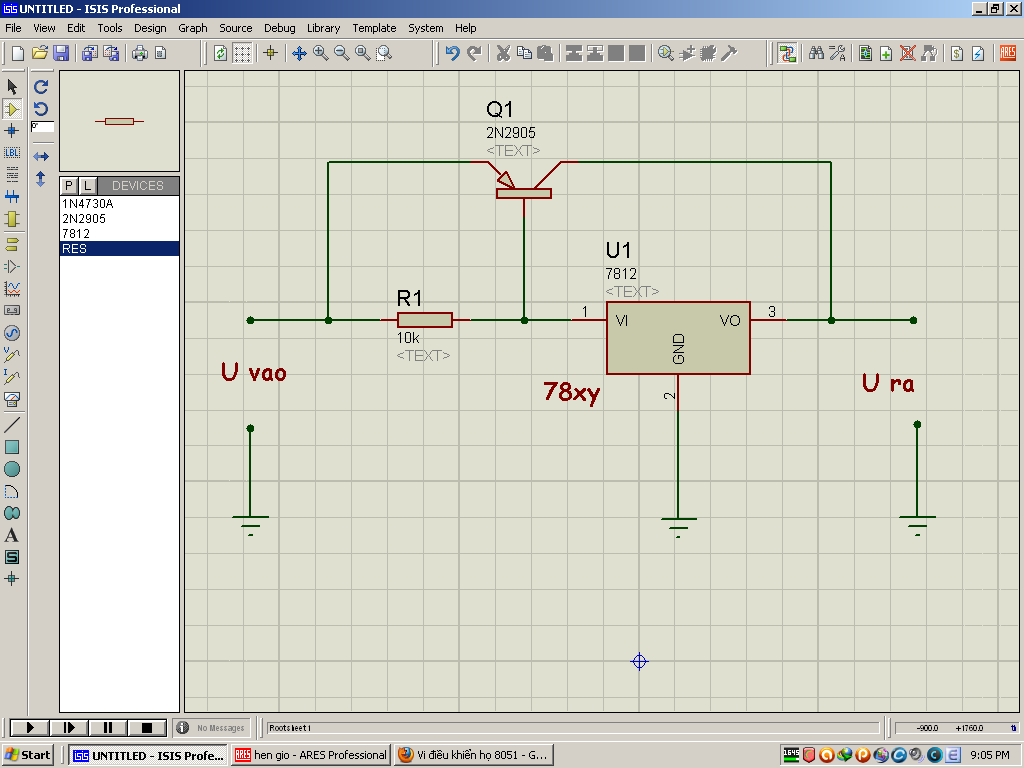
Task: Switch to ARES Professional taskbar window
Action: [310, 755]
